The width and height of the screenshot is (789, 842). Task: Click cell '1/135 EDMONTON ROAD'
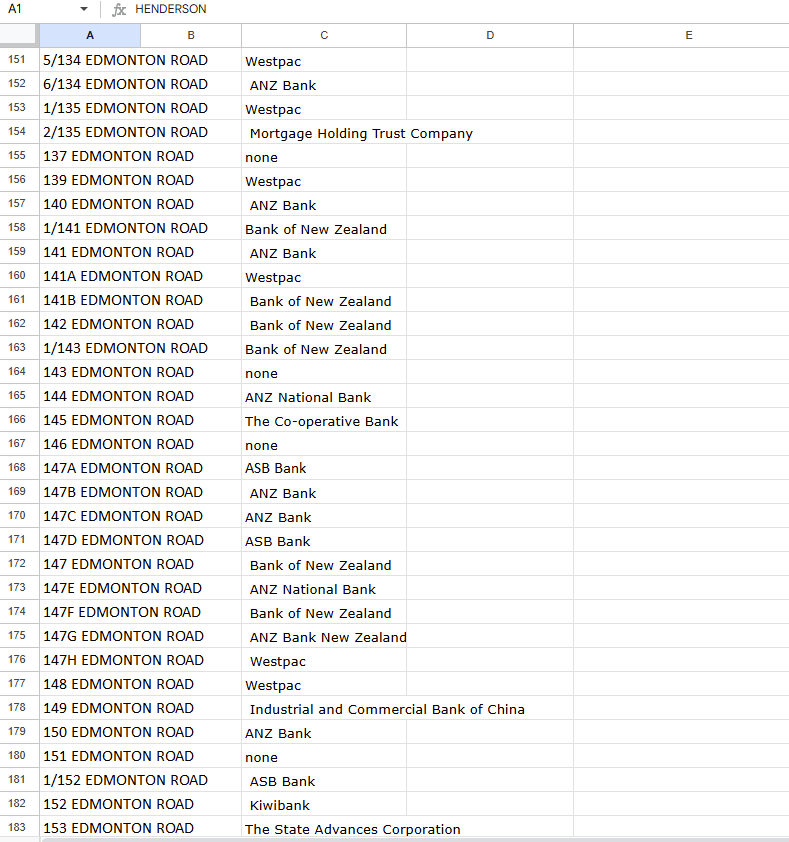[x=140, y=108]
